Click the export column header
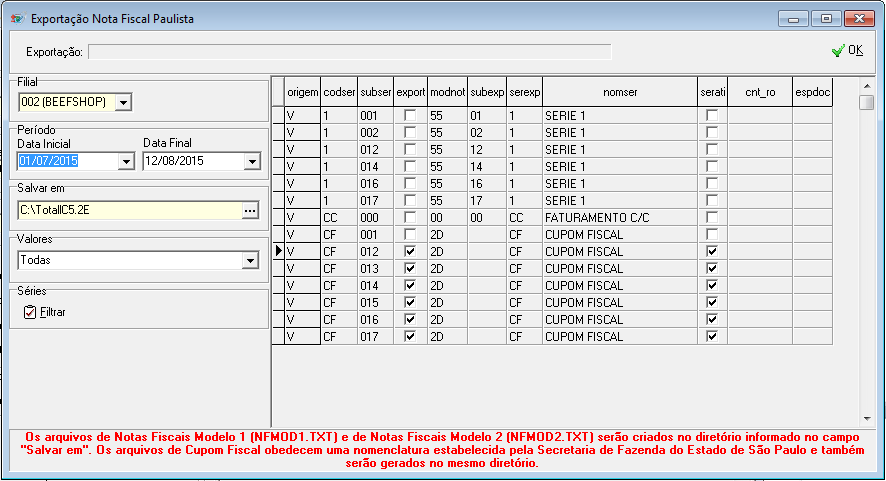 411,92
